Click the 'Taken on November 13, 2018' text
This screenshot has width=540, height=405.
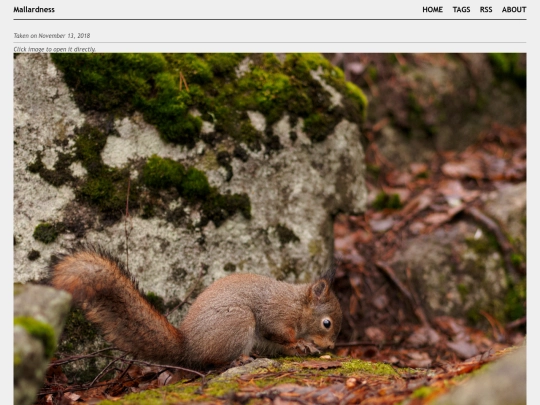coord(52,36)
